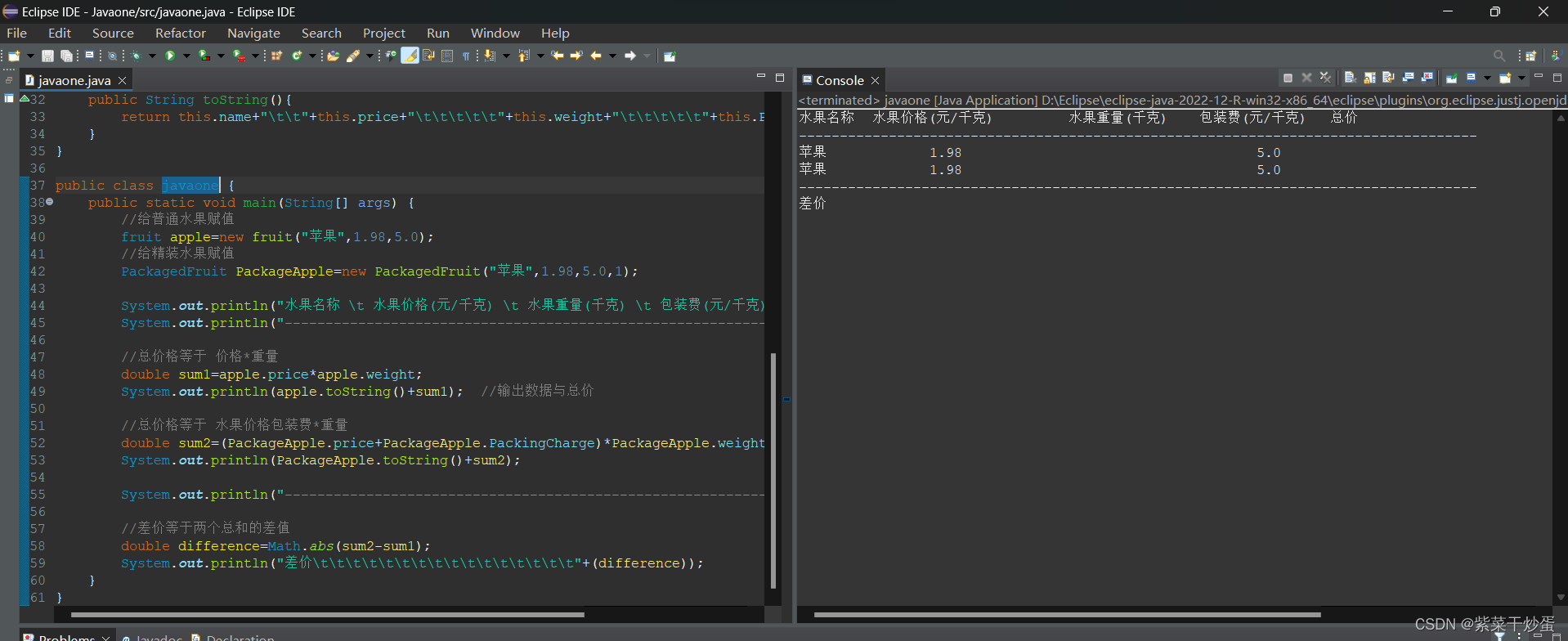Expand Display Selected Console dropdown
The width and height of the screenshot is (1568, 641).
[1487, 78]
